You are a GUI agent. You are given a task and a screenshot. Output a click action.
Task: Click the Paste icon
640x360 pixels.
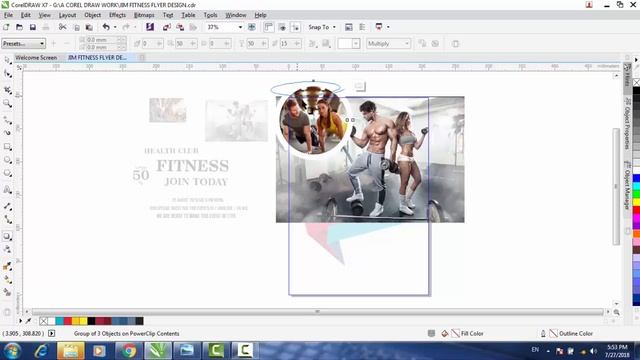tap(89, 27)
